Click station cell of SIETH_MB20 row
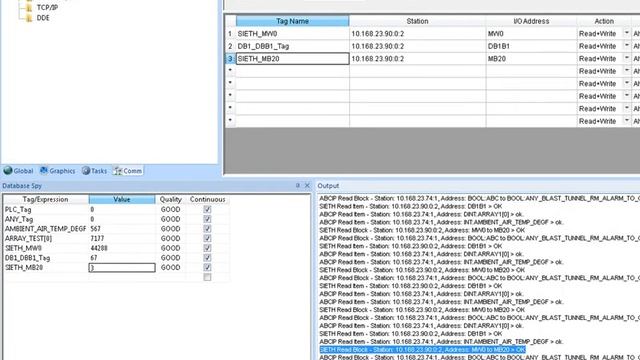The height and width of the screenshot is (360, 640). 418,59
